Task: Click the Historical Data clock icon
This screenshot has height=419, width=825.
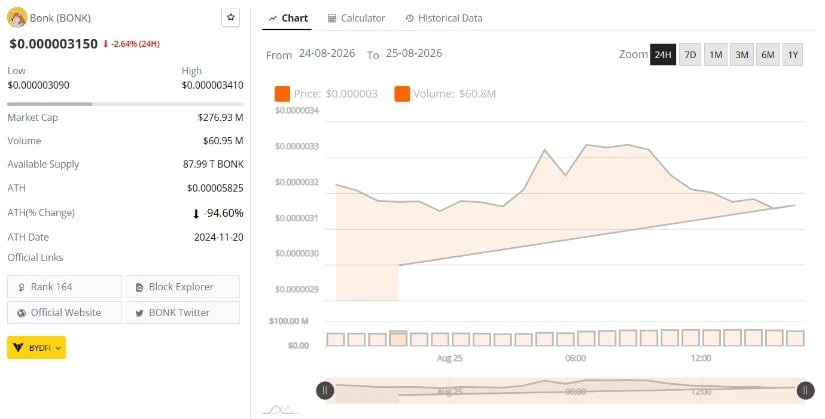Action: tap(409, 18)
